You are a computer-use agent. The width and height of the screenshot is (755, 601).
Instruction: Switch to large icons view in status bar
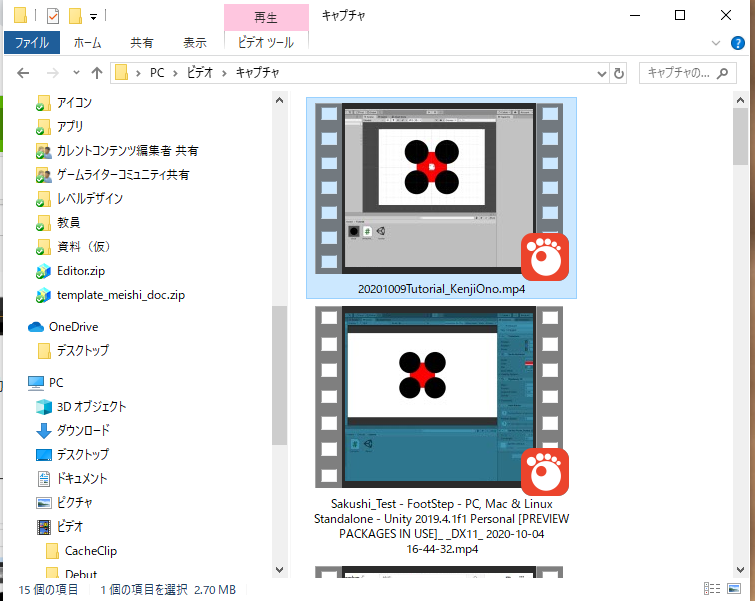[x=734, y=588]
